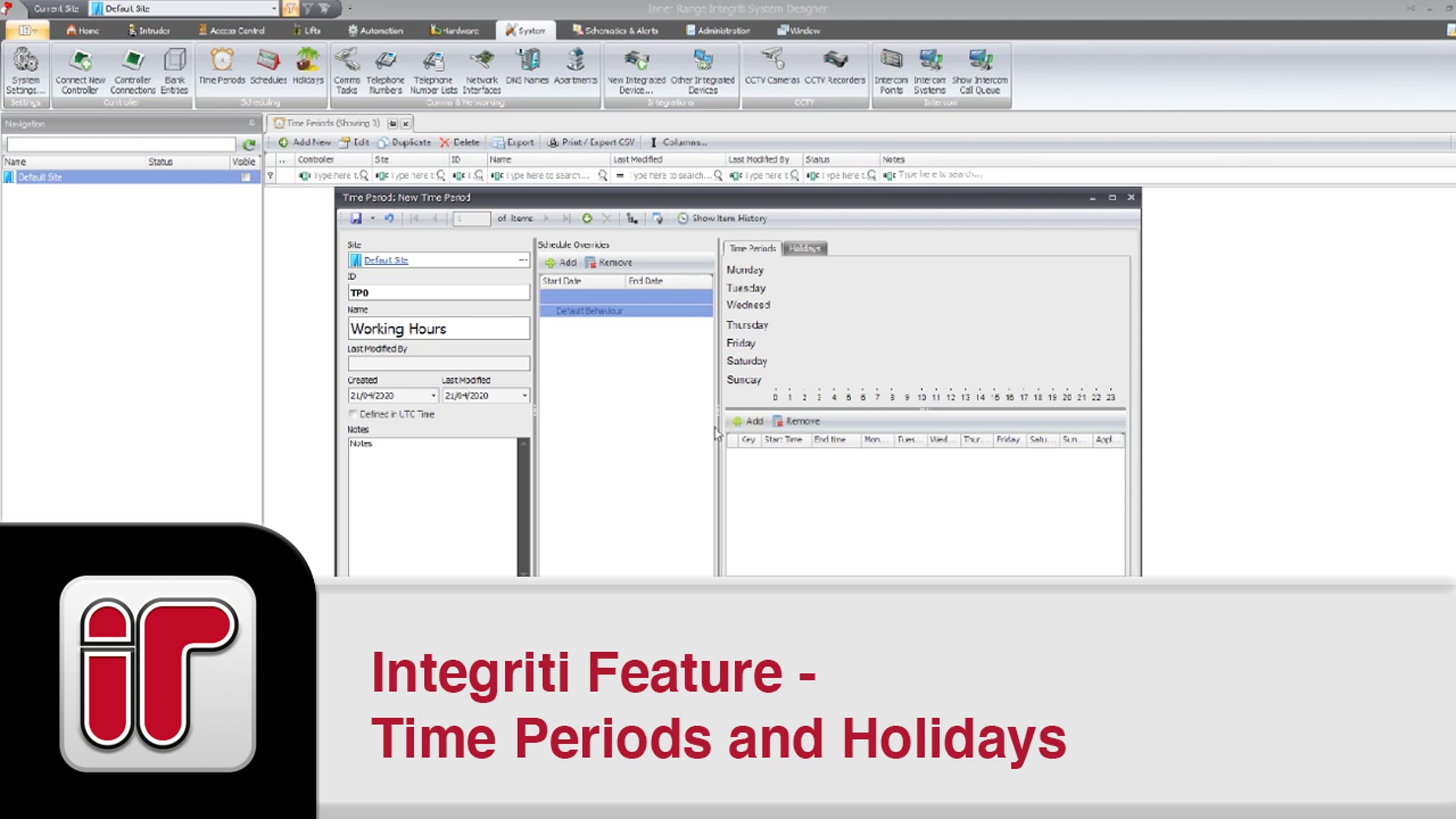Add a time period row
Screen dimensions: 1456x819
tap(747, 421)
